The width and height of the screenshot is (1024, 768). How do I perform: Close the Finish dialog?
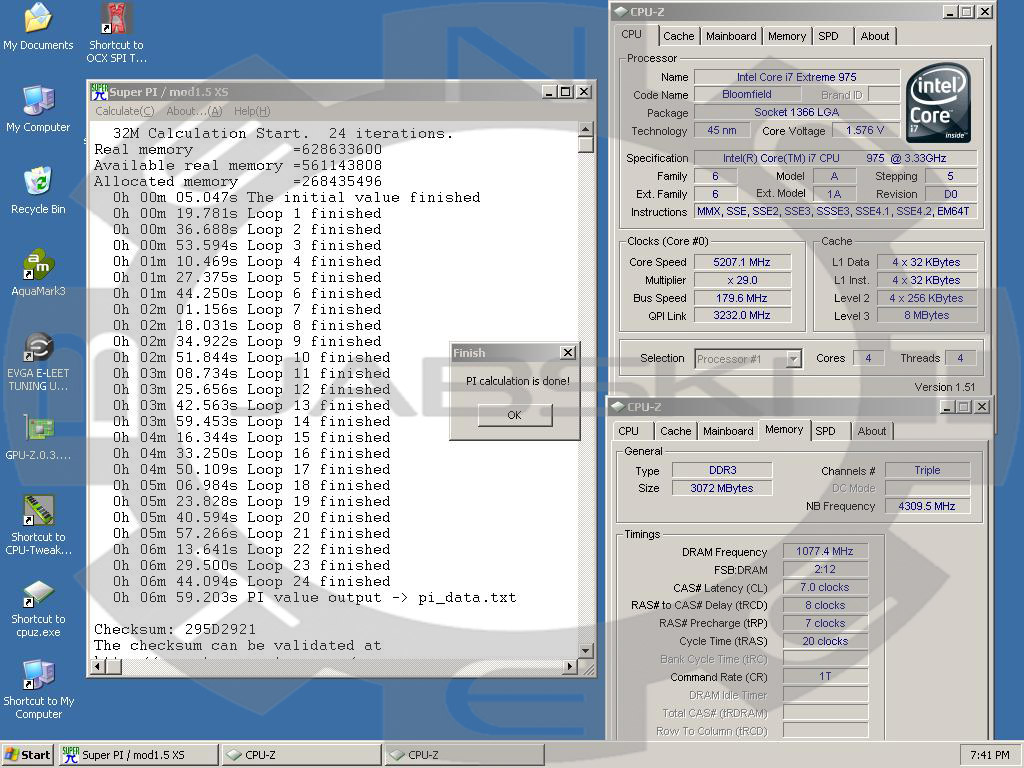pos(568,353)
